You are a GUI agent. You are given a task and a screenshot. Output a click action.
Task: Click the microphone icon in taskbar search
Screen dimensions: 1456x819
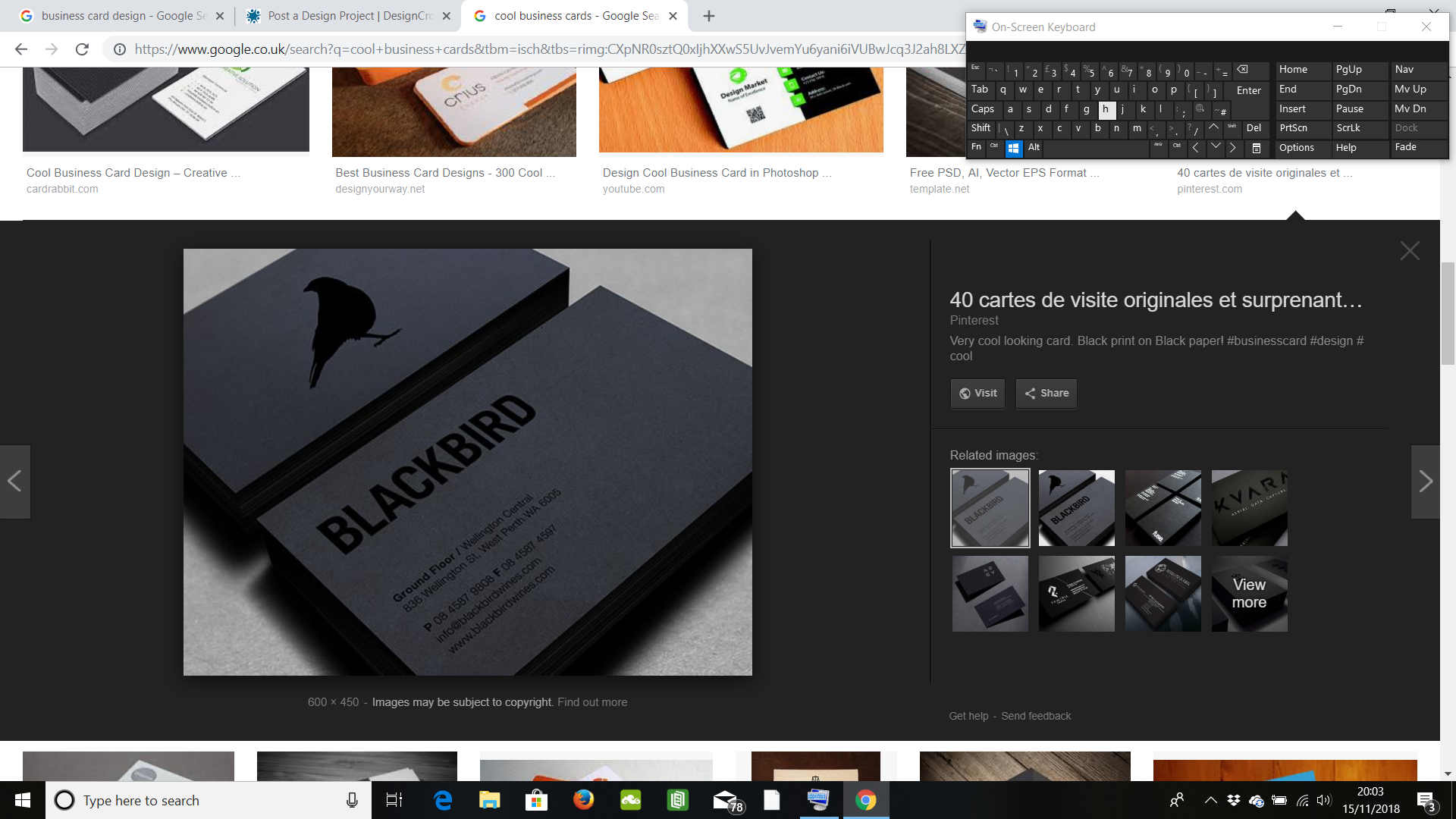click(352, 800)
